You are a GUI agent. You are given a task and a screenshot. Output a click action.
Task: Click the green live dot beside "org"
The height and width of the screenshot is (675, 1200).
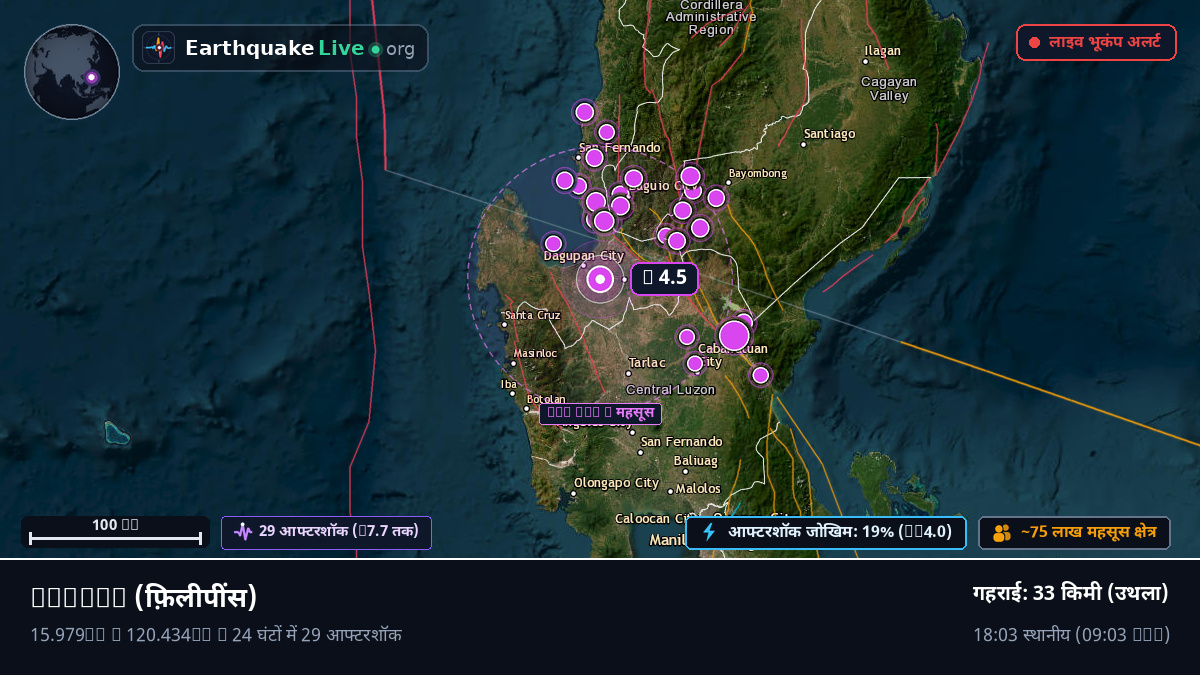[375, 49]
